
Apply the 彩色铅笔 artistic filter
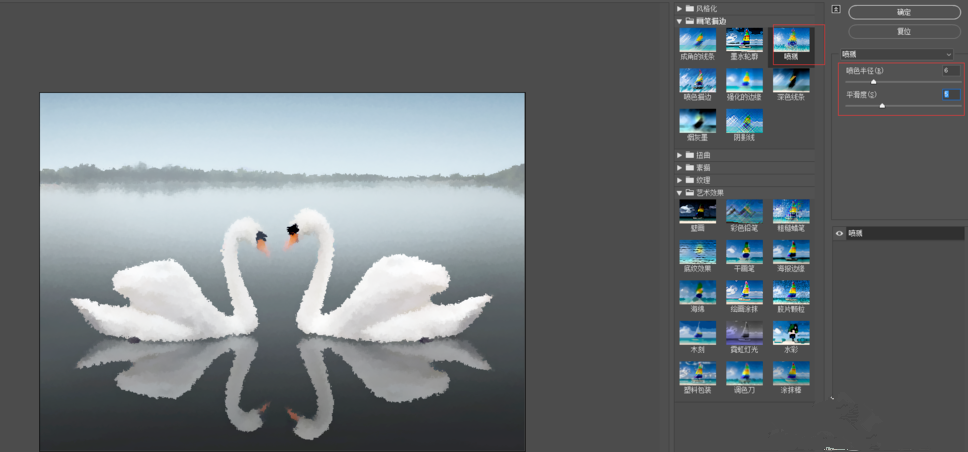pos(744,211)
